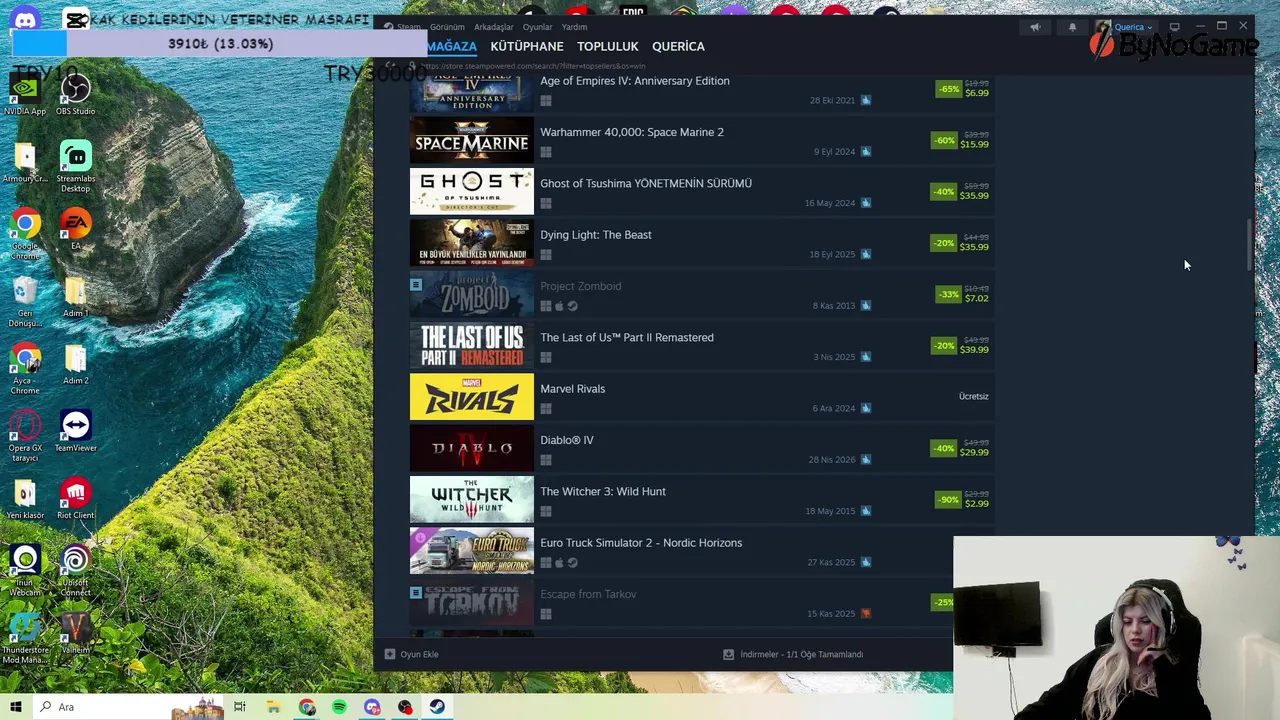Open the Windows Start menu
The height and width of the screenshot is (720, 1280).
tap(15, 707)
